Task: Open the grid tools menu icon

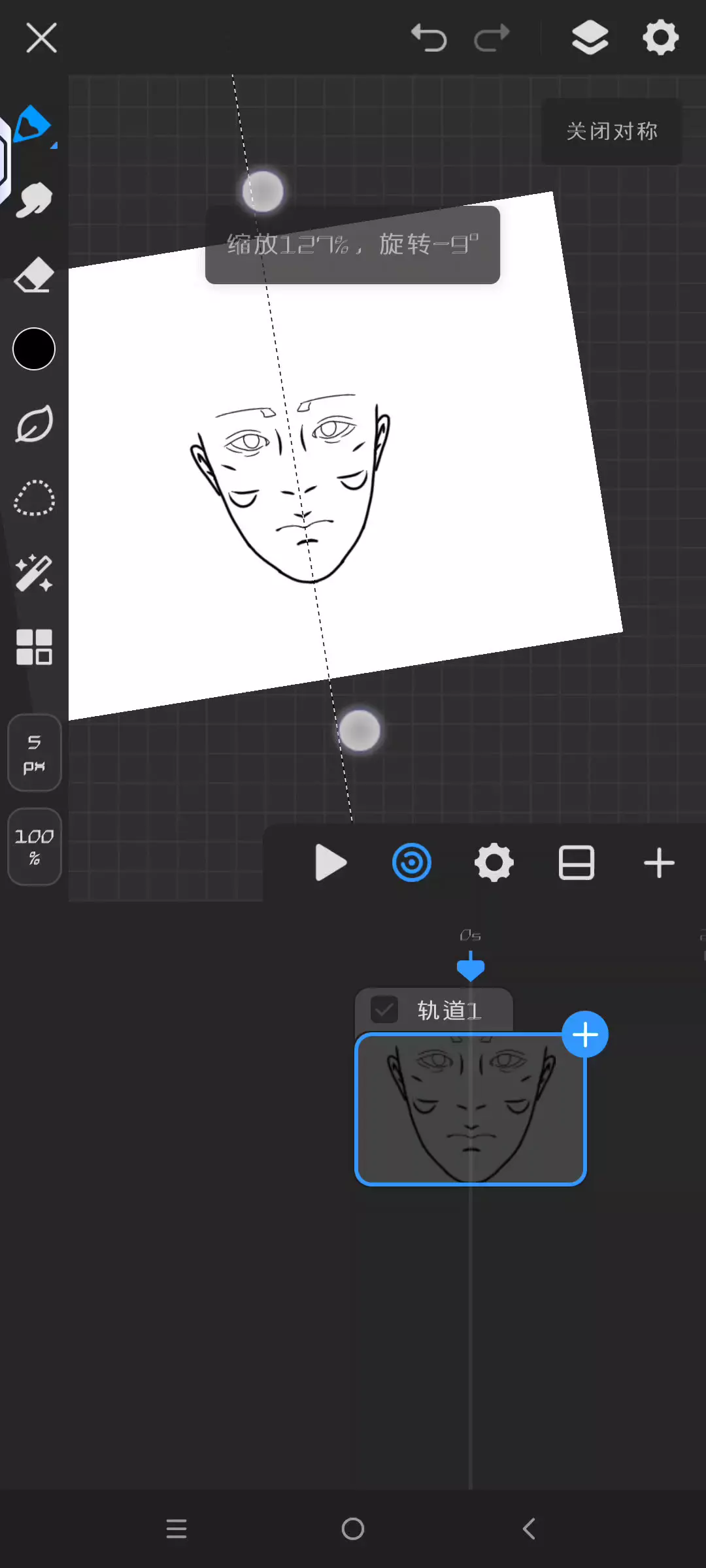Action: click(x=34, y=647)
